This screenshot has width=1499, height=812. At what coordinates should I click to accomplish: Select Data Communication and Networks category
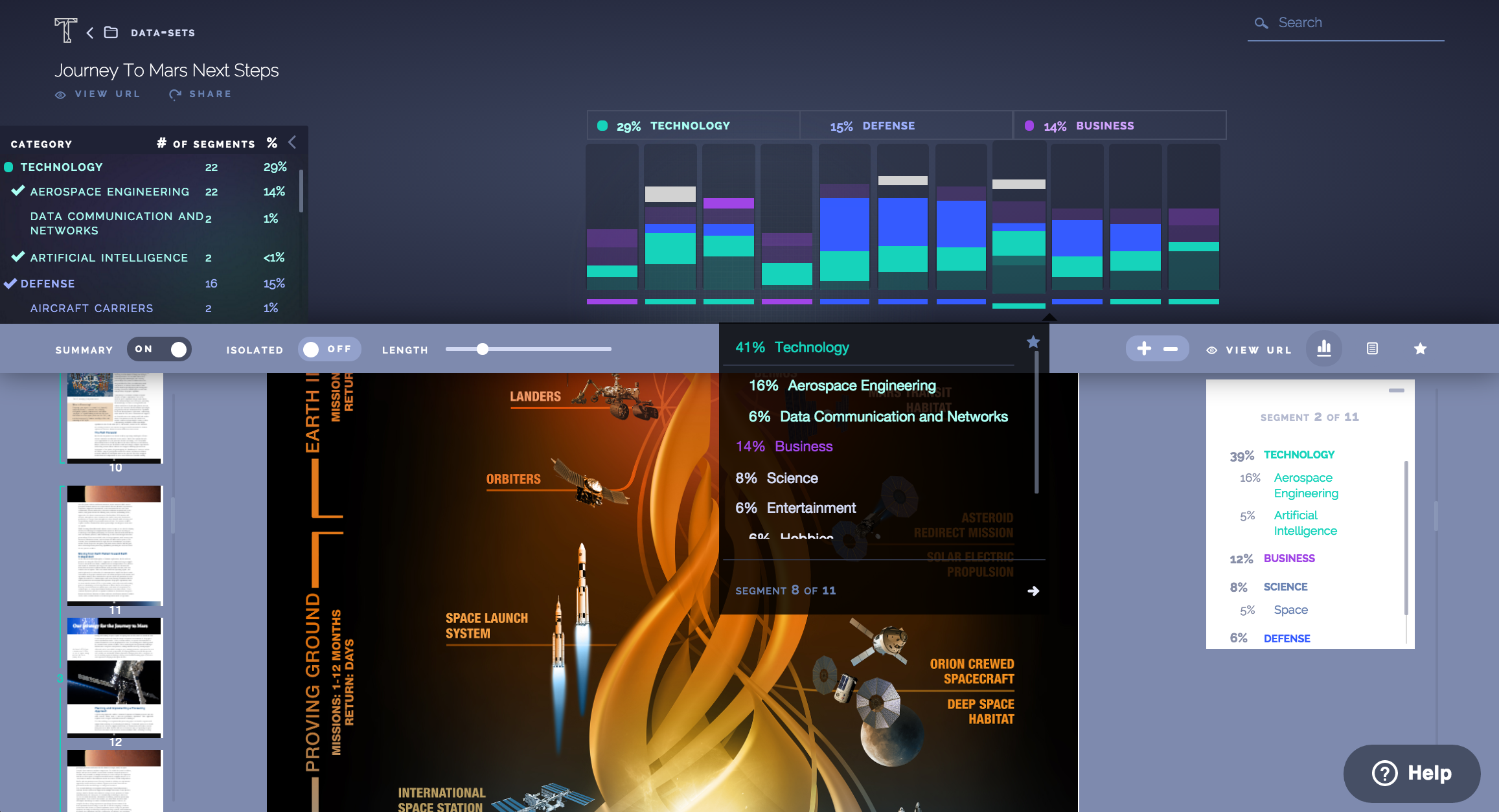[117, 223]
